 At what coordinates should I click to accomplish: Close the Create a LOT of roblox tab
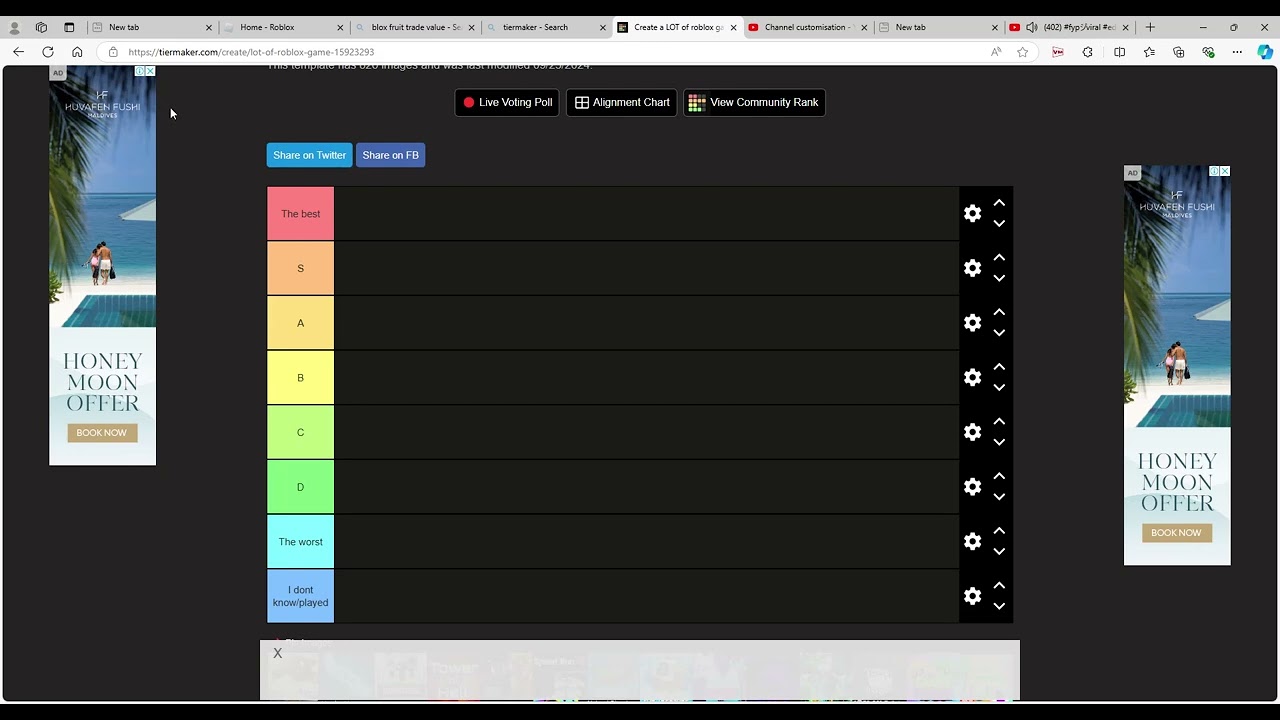pos(733,28)
